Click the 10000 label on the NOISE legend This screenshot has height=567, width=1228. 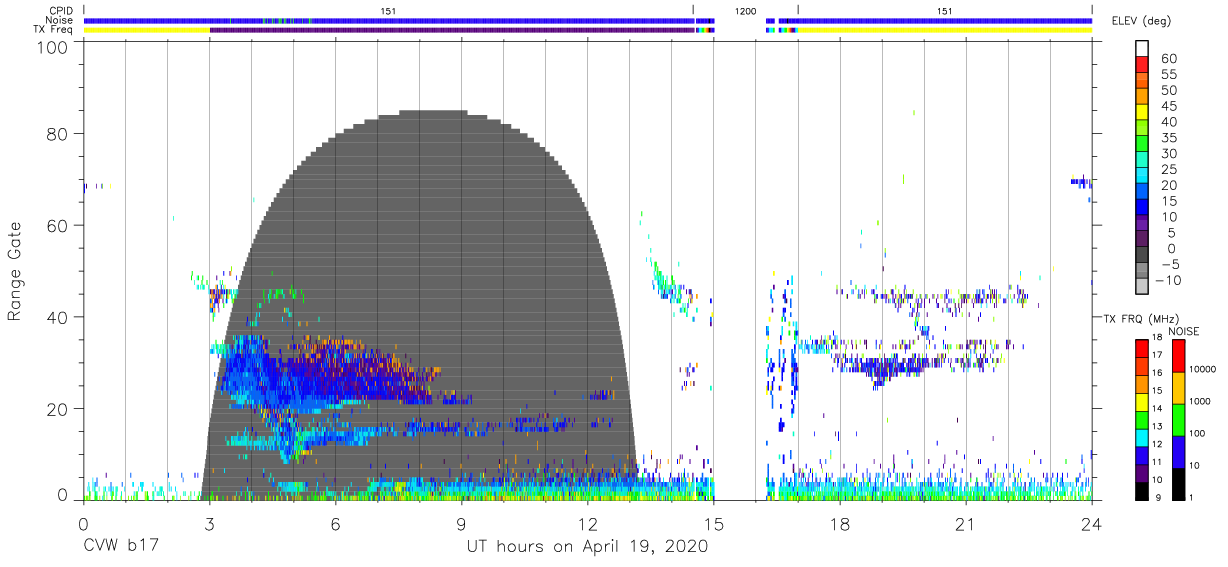pos(1201,370)
